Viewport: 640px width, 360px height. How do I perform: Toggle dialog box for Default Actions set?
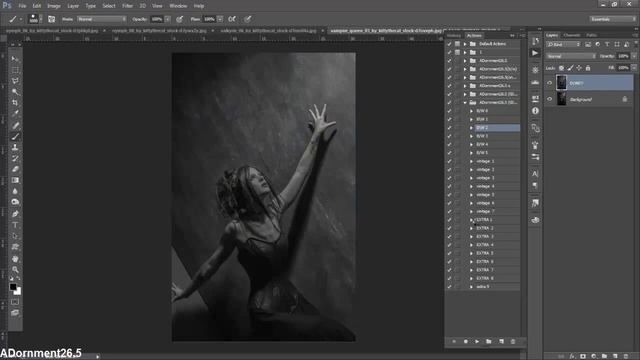click(x=458, y=44)
